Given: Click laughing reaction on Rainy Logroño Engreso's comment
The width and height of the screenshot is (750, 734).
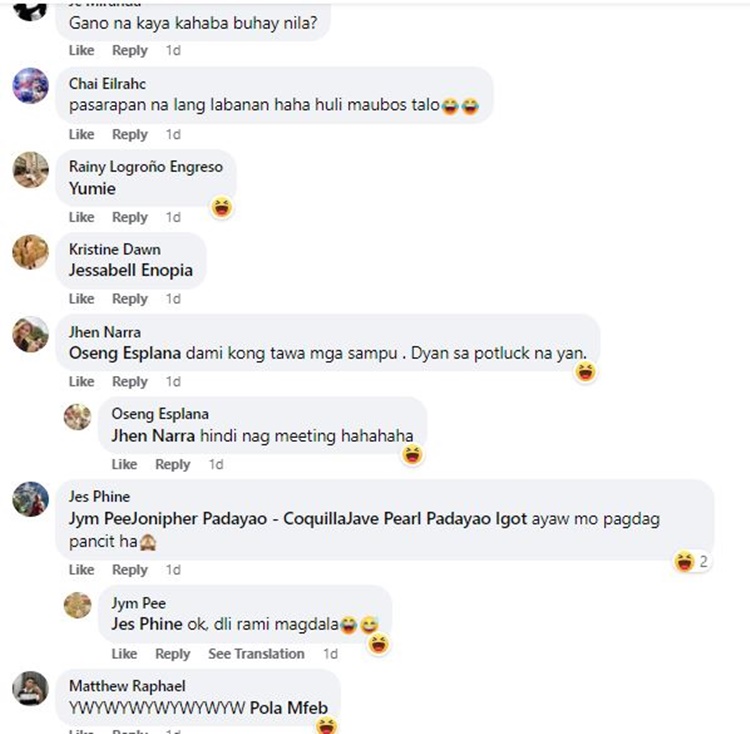Looking at the screenshot, I should pyautogui.click(x=222, y=207).
